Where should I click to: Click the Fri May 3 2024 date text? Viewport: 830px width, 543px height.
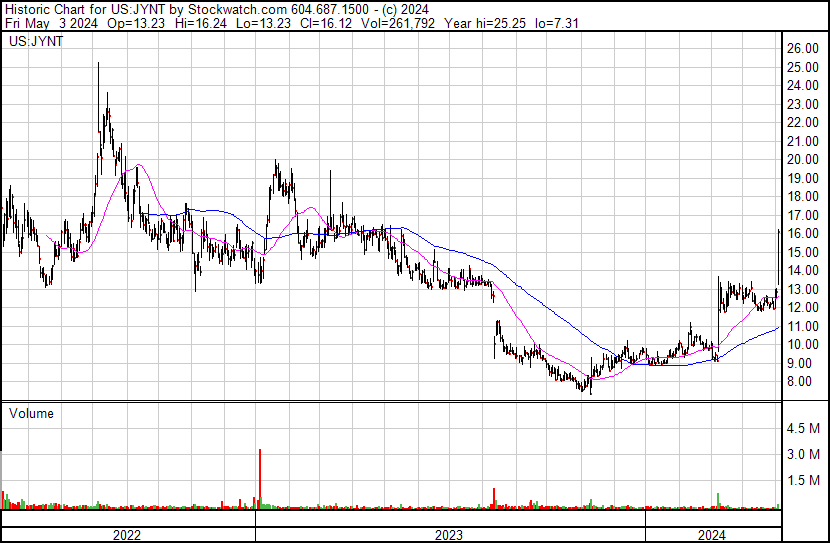51,23
